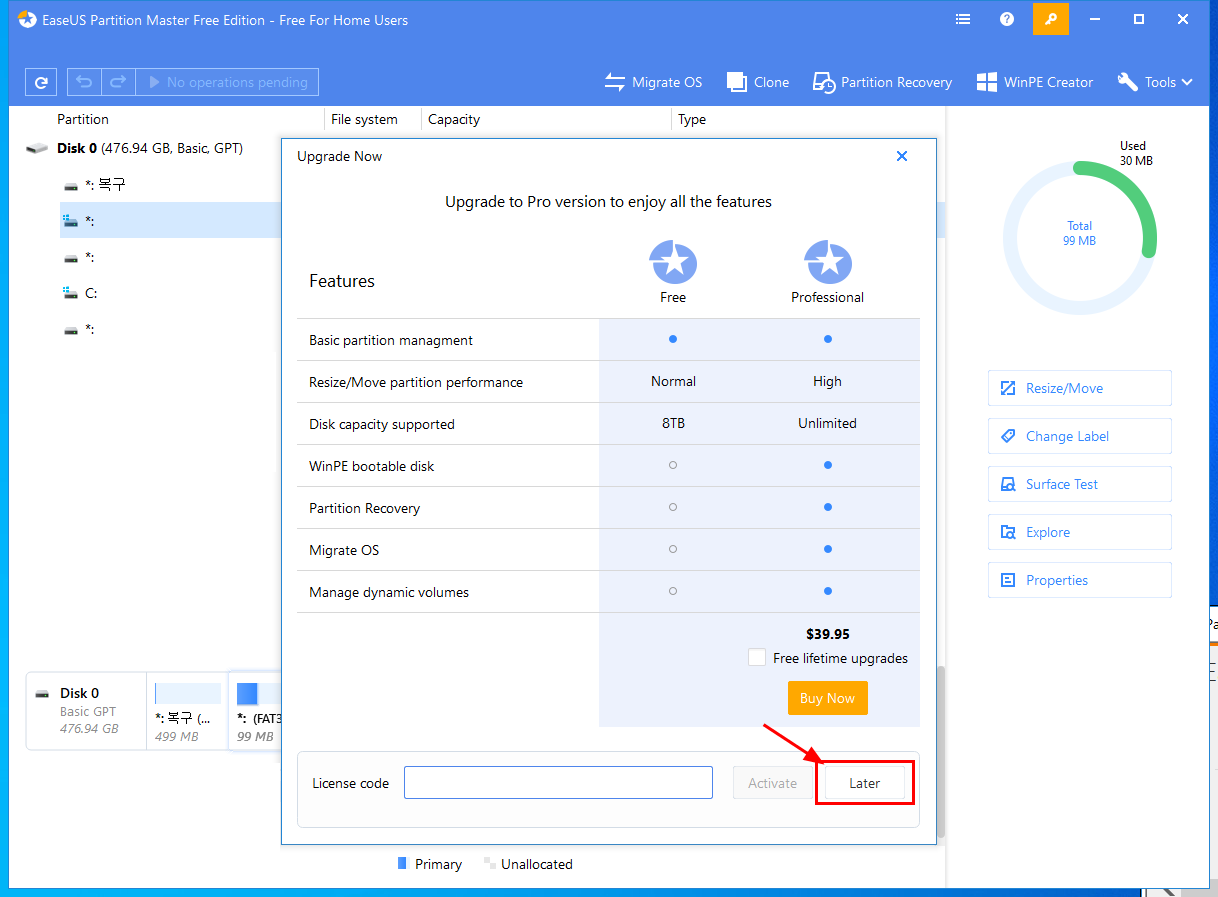Click the Capacity column header

[454, 119]
